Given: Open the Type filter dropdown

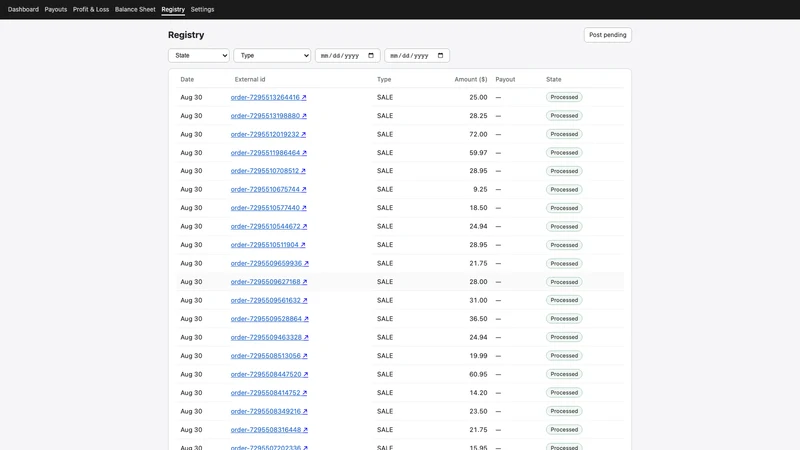Looking at the screenshot, I should coord(272,56).
